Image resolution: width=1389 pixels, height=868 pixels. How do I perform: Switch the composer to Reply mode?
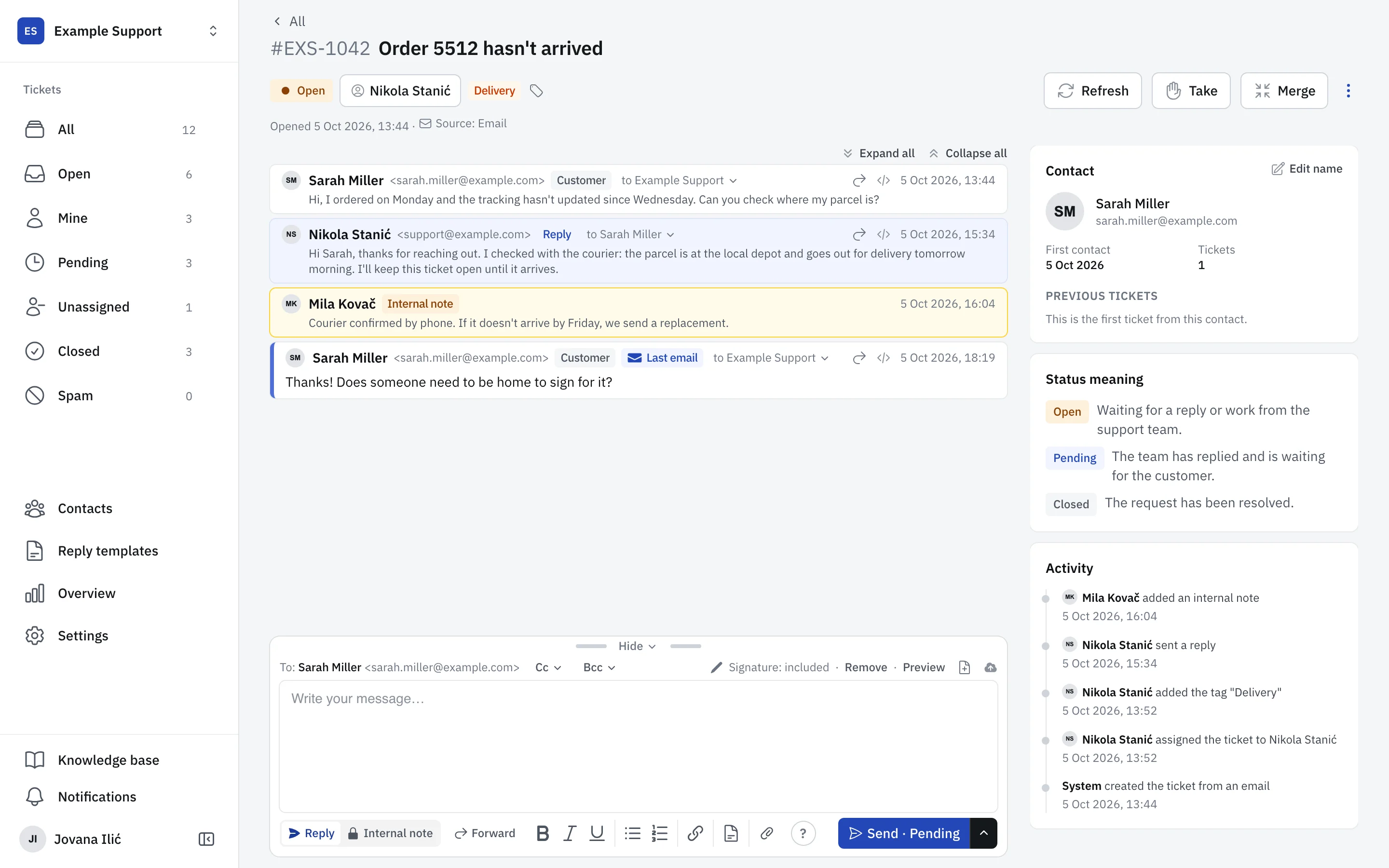(x=311, y=833)
